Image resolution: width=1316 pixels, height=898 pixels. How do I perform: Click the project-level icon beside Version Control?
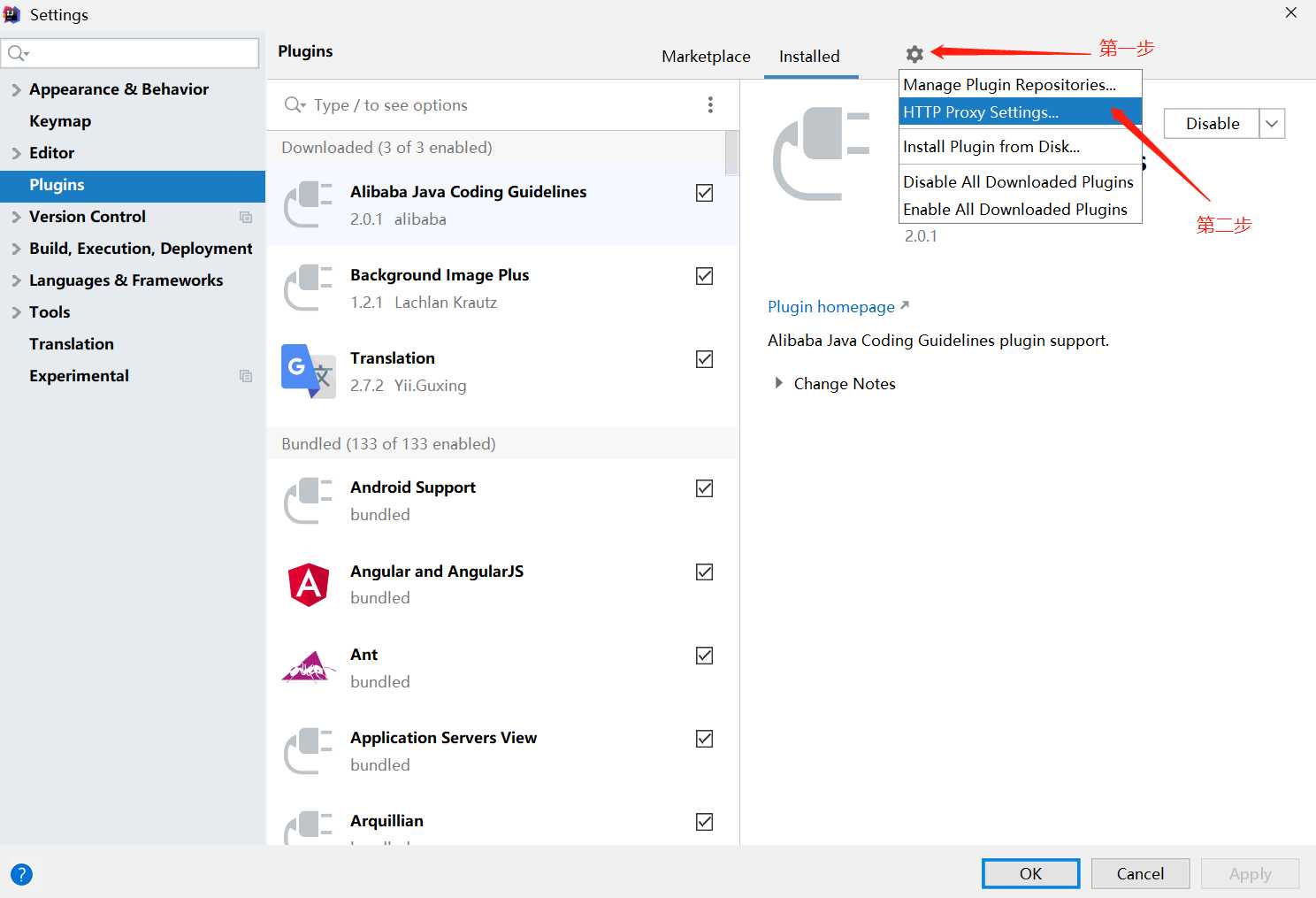pos(246,217)
